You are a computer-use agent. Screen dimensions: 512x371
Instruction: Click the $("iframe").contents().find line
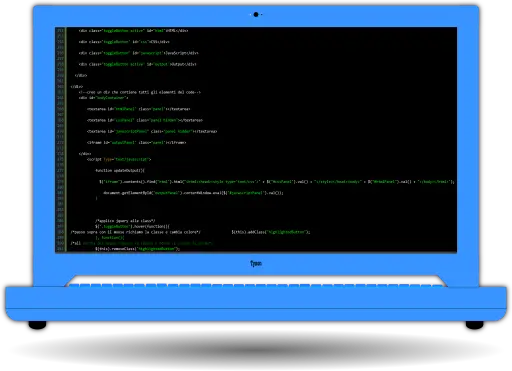pyautogui.click(x=277, y=182)
